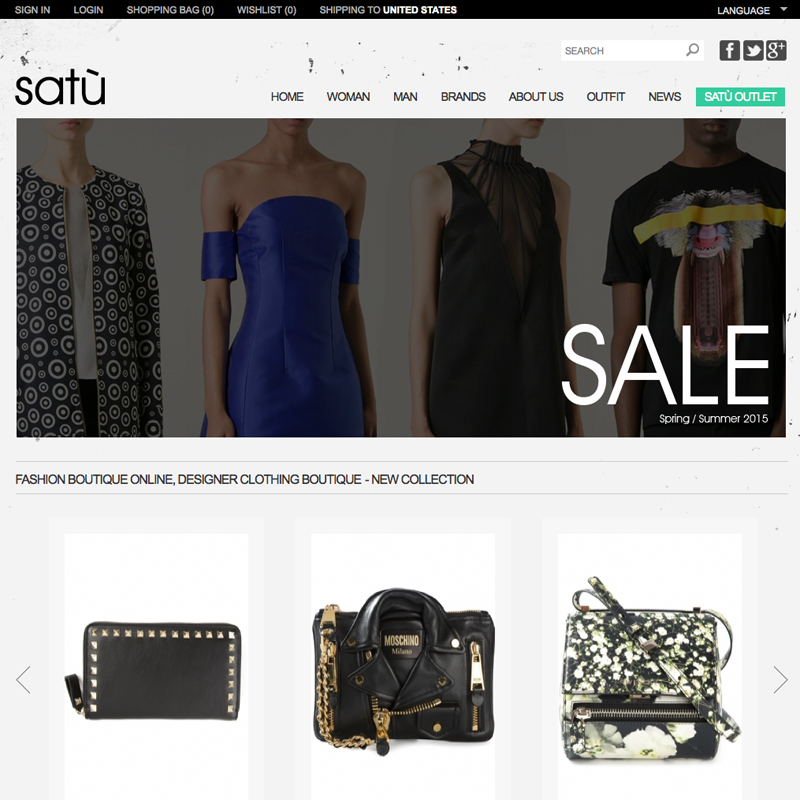Change the Shipping to United States destination
Screen dimensions: 800x800
[x=388, y=10]
